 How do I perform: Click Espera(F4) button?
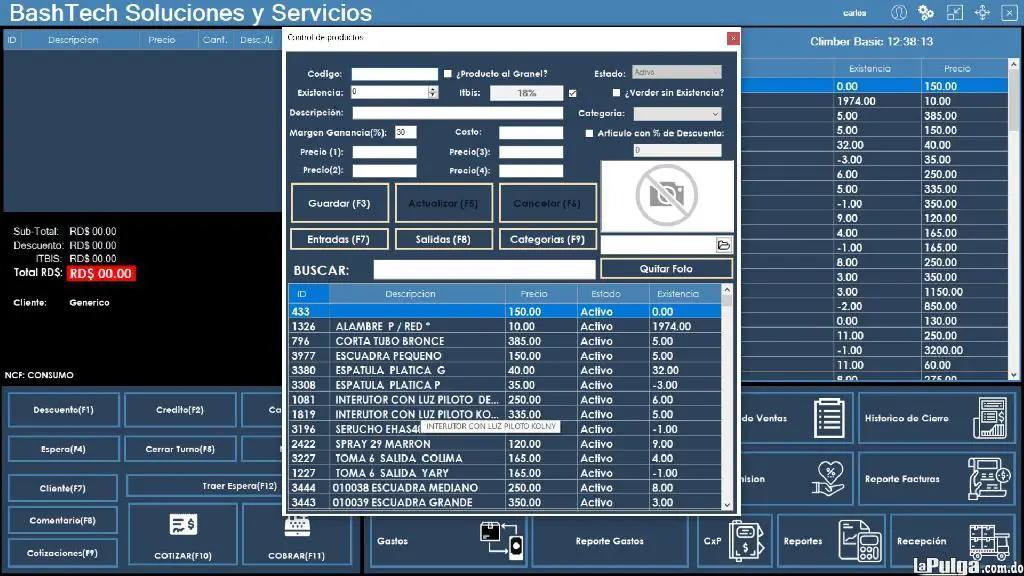(63, 449)
